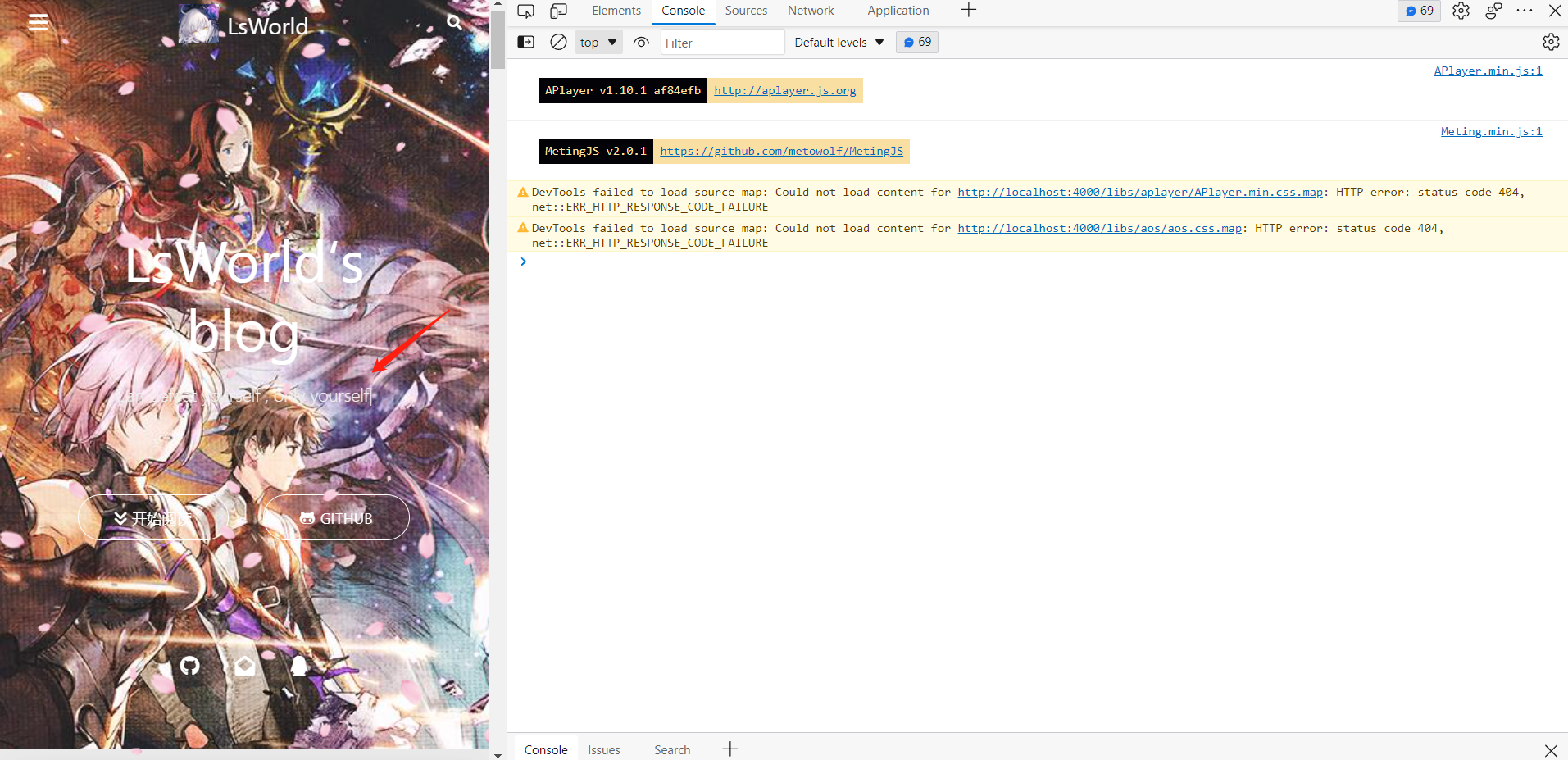Viewport: 1568px width, 760px height.
Task: Open DevTools settings gear
Action: coord(1461,11)
